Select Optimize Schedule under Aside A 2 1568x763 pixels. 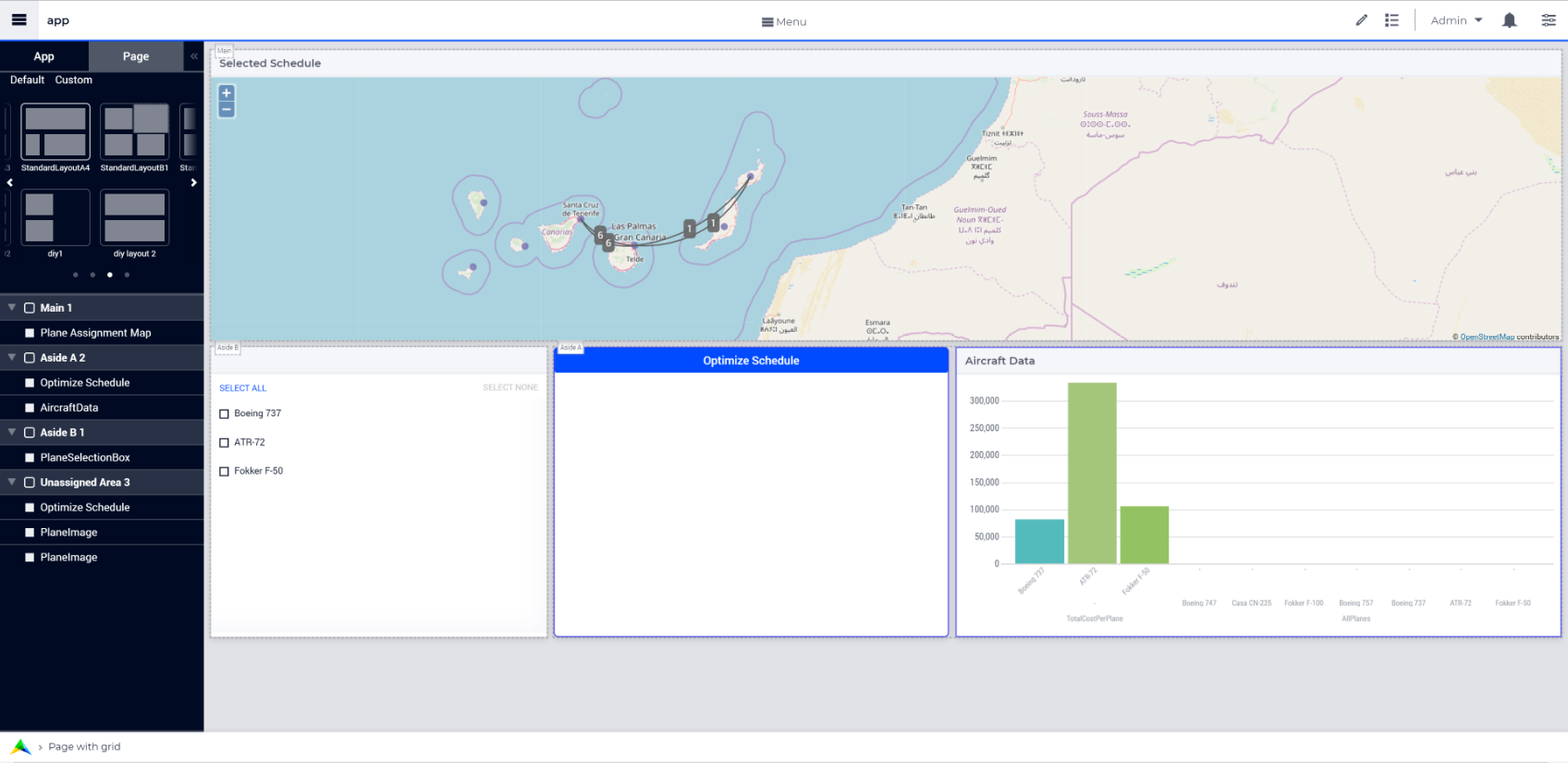[102, 383]
